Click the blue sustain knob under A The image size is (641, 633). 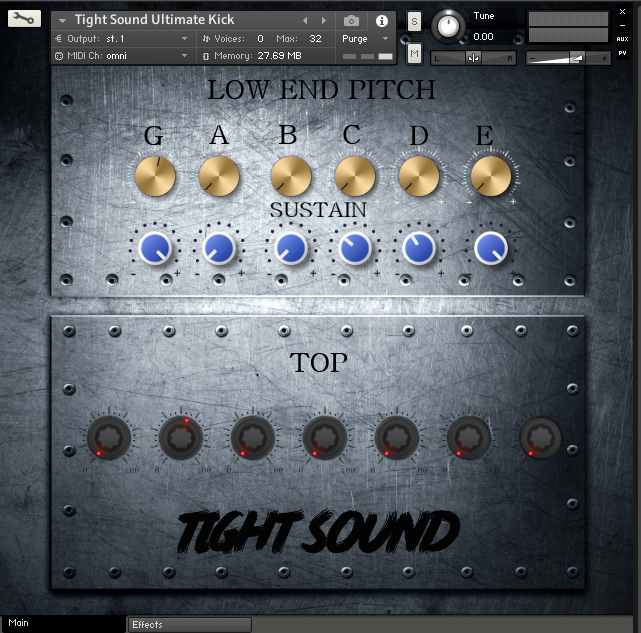[219, 248]
